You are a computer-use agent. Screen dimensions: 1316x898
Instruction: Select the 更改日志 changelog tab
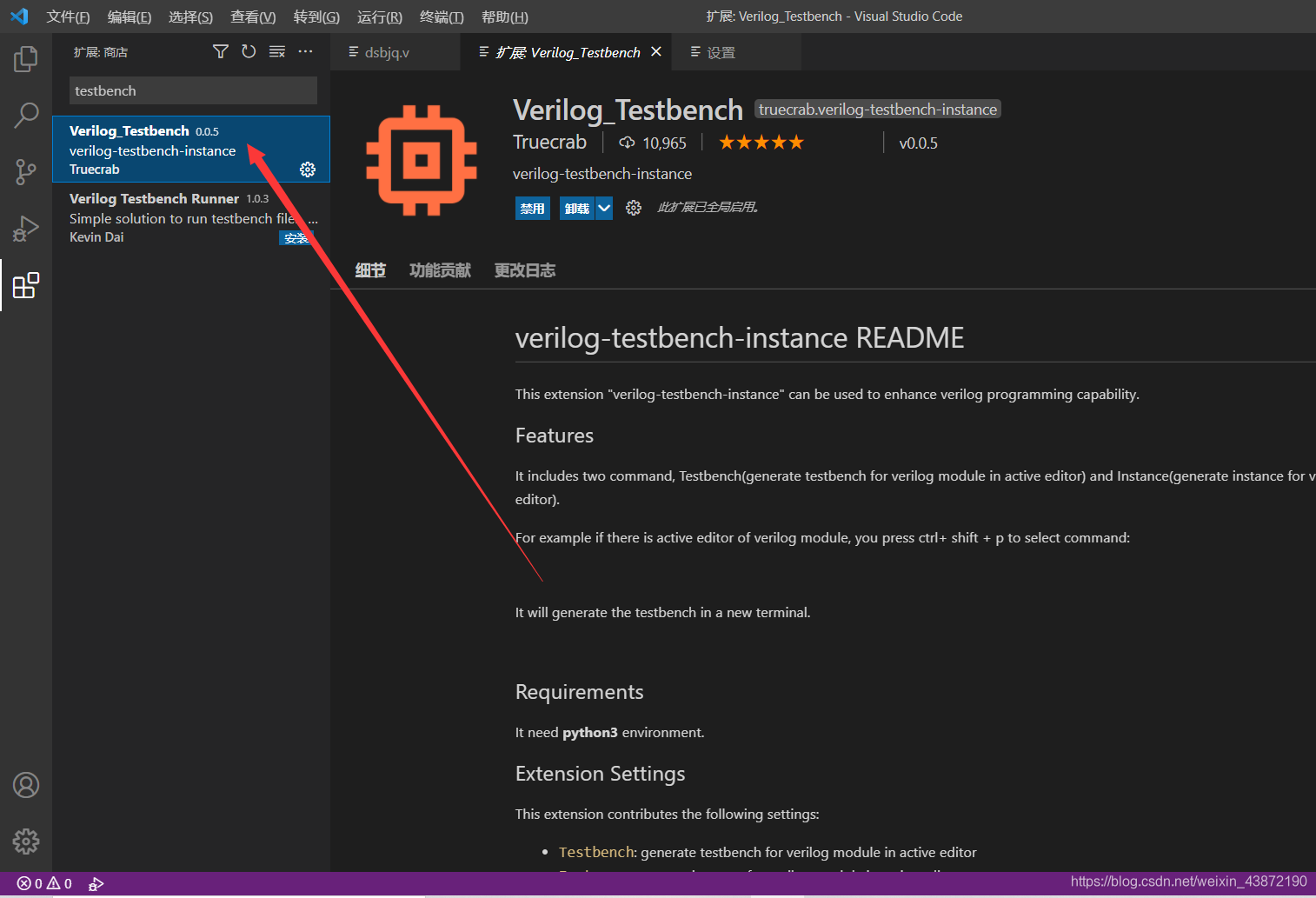point(525,270)
